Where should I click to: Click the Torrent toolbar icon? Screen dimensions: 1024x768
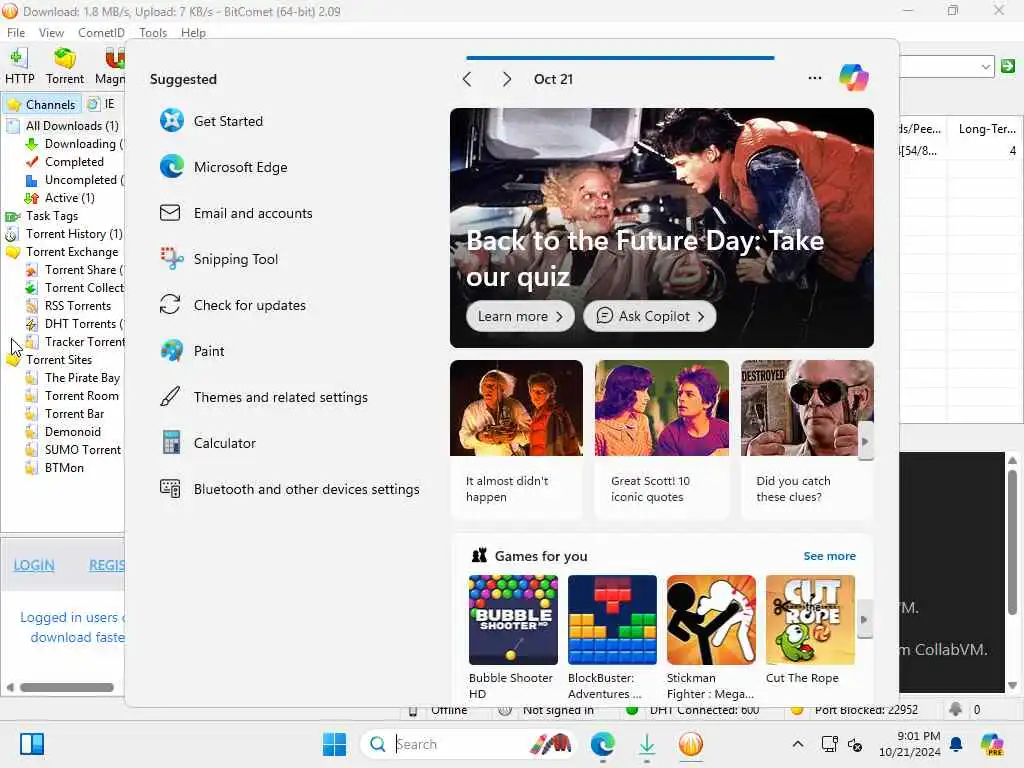pos(65,67)
